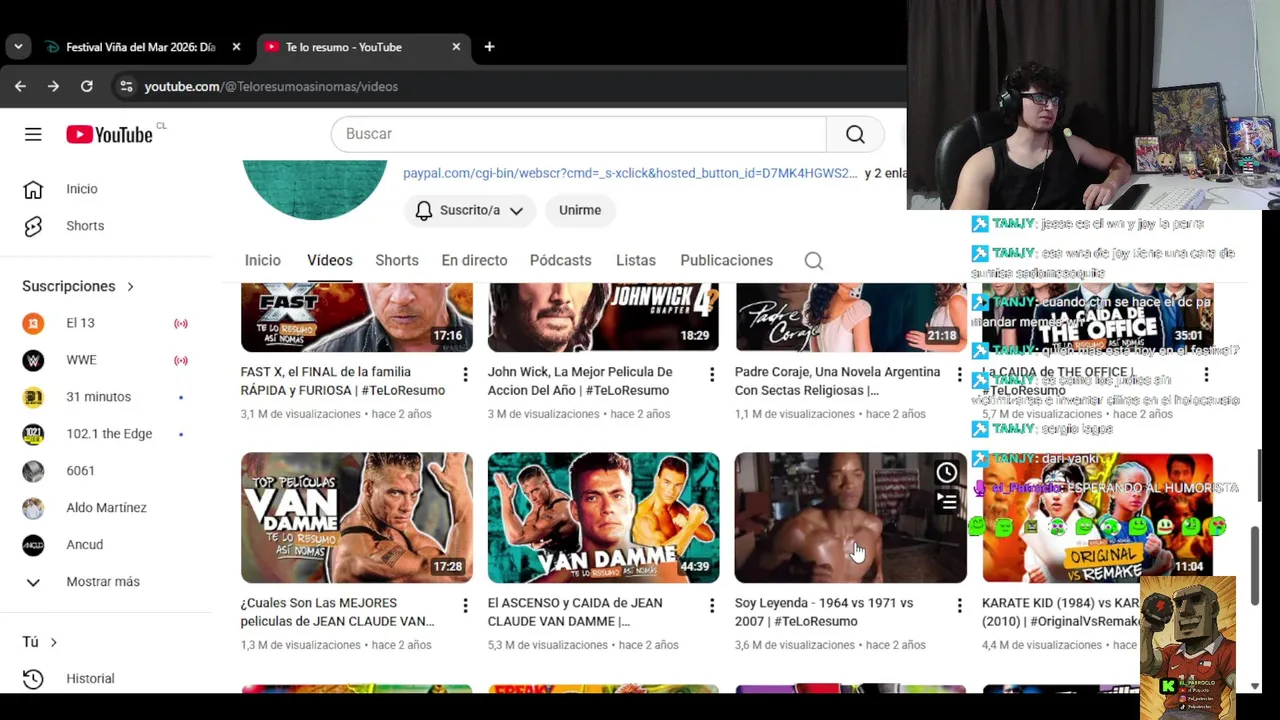Viewport: 1280px width, 720px height.
Task: Expand the Tú section arrow
Action: (53, 642)
